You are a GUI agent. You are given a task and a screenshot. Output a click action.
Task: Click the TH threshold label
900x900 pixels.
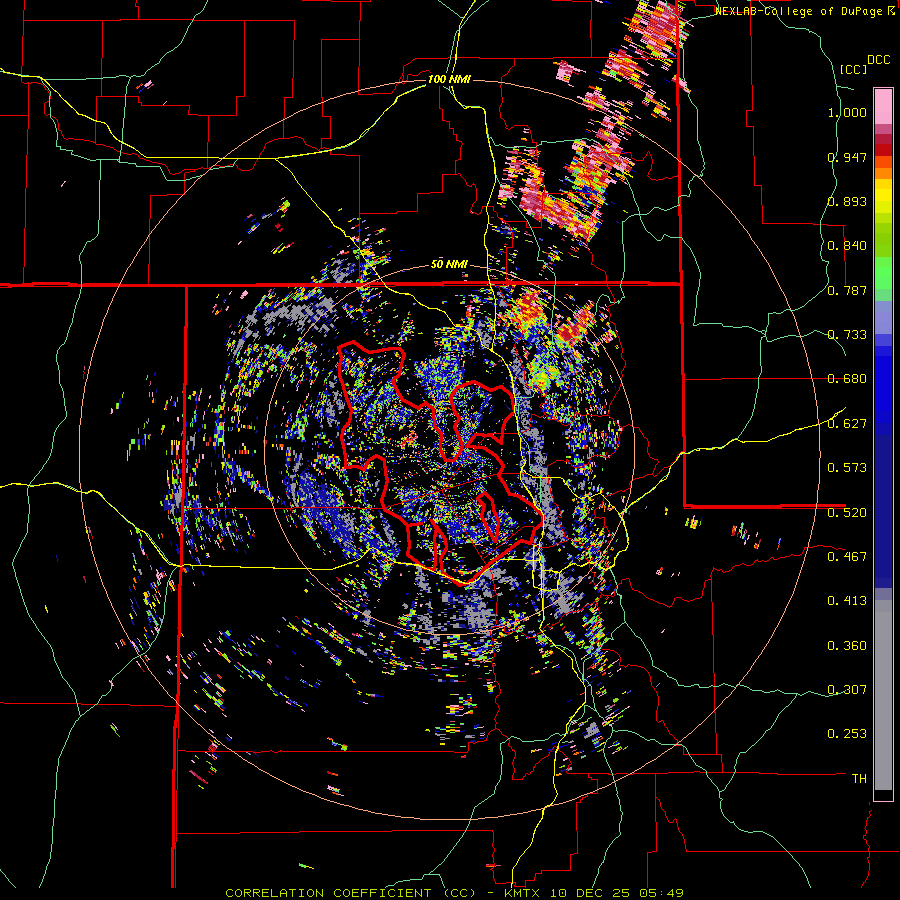pos(859,779)
